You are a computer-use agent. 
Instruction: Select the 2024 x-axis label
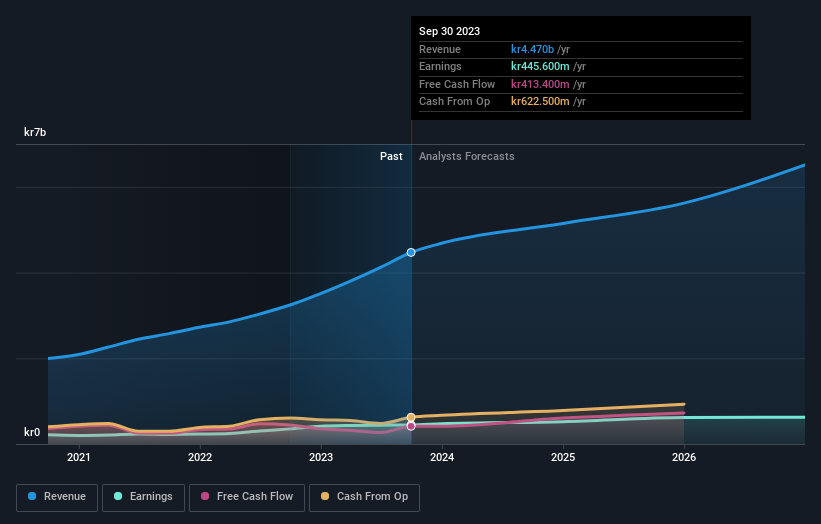click(x=442, y=458)
